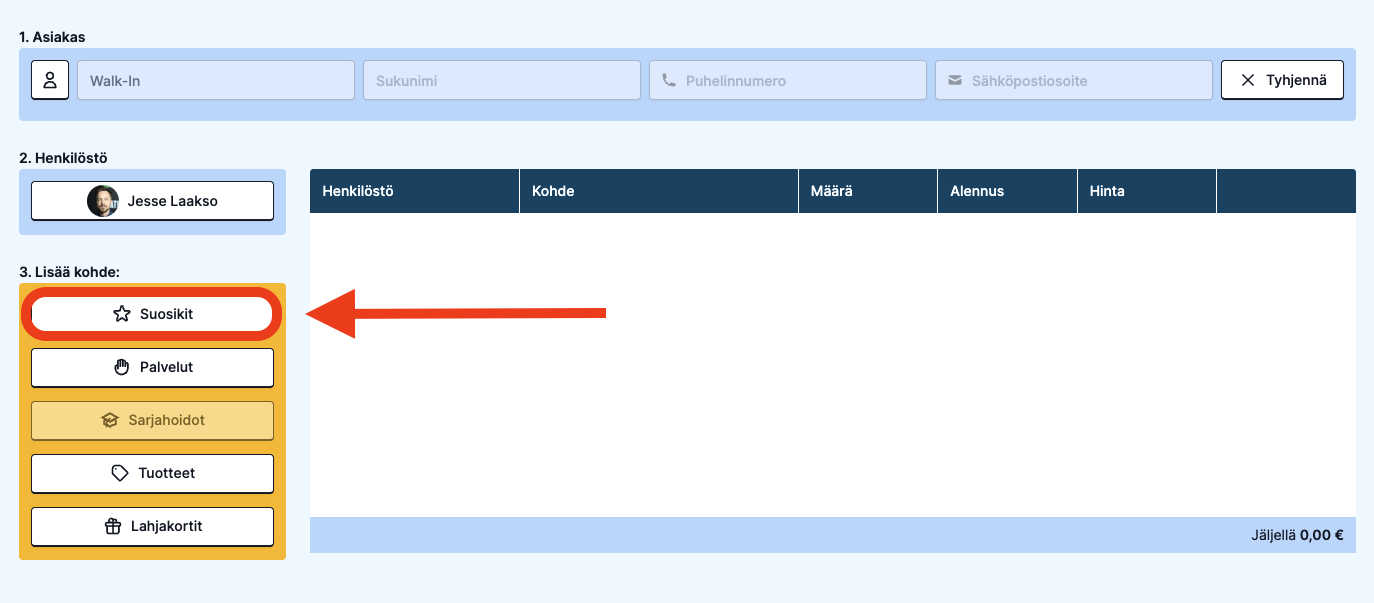The image size is (1374, 603).
Task: Open the Suosikit favorites list
Action: (152, 314)
